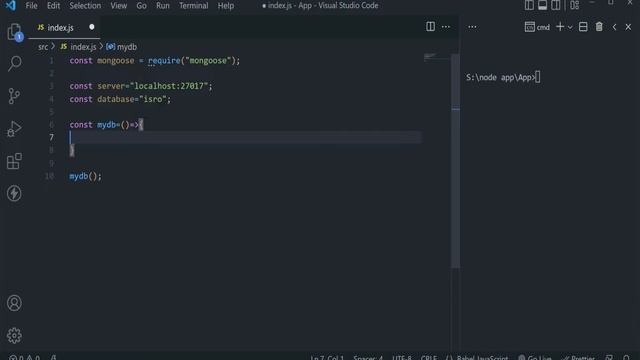Open the Run and Debug view

point(14,129)
